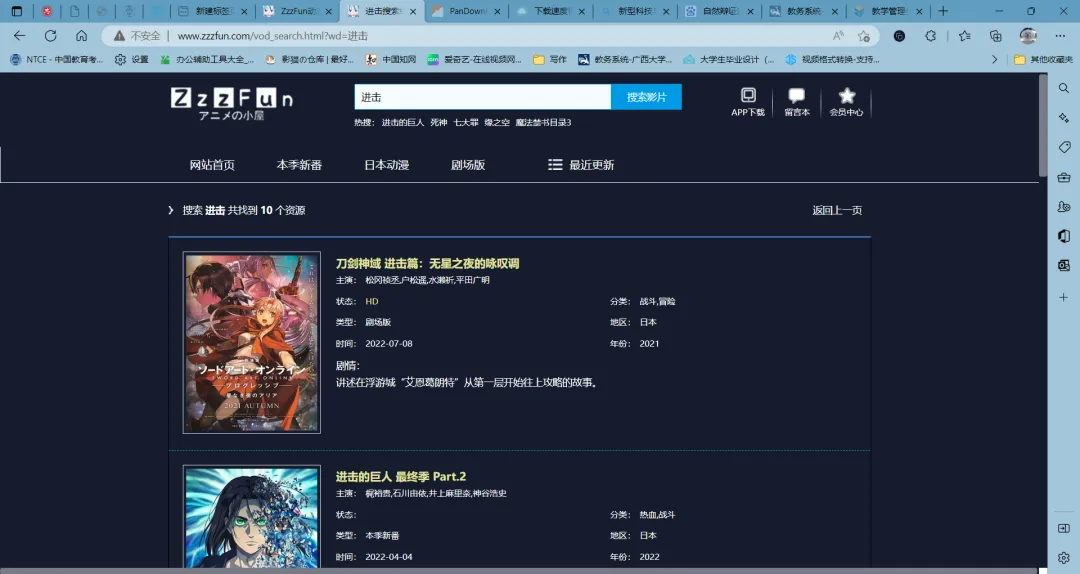Open the 留言本 message board icon
This screenshot has height=574, width=1080.
(797, 102)
